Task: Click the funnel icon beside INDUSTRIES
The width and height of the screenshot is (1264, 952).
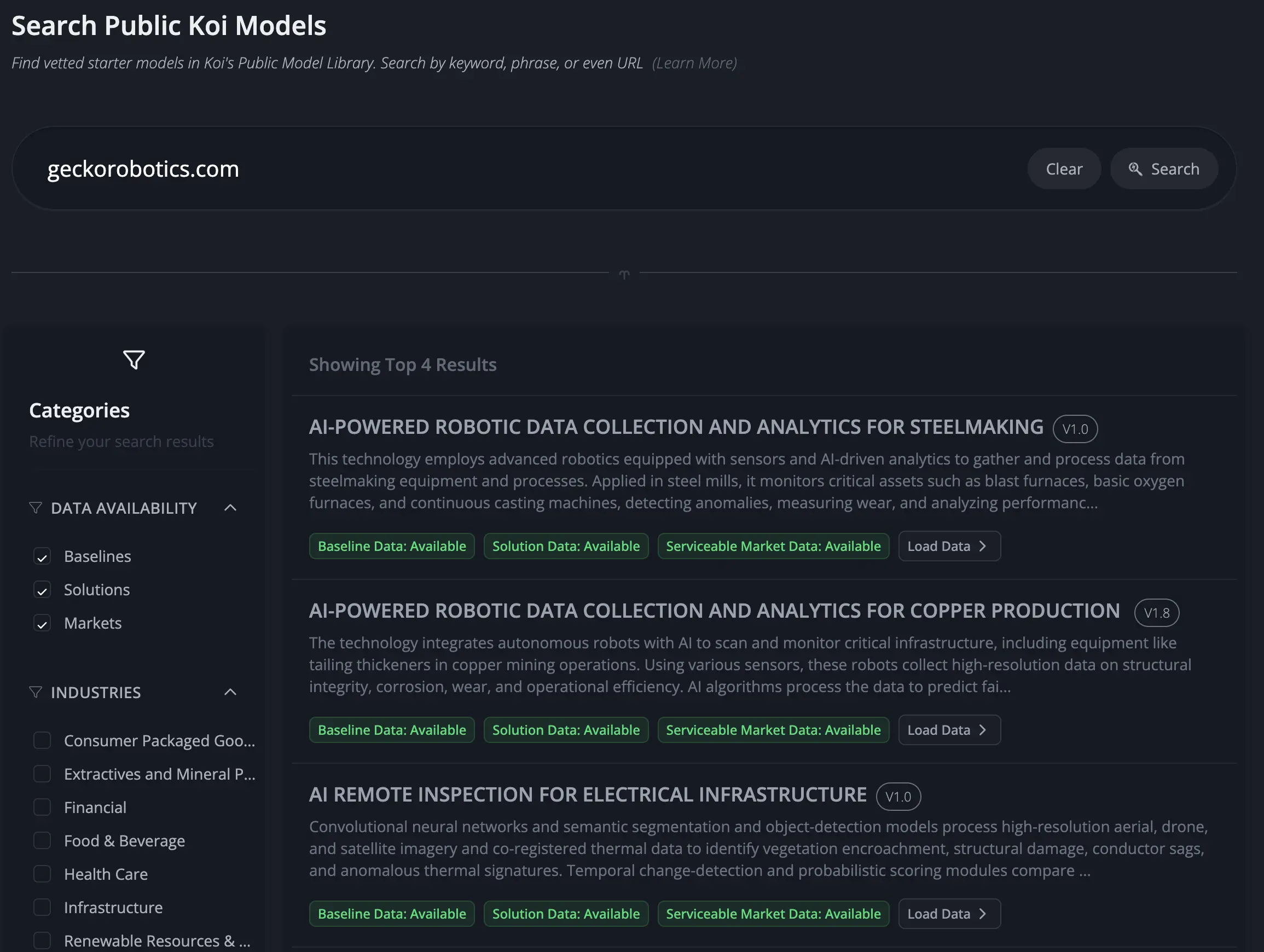Action: coord(35,692)
